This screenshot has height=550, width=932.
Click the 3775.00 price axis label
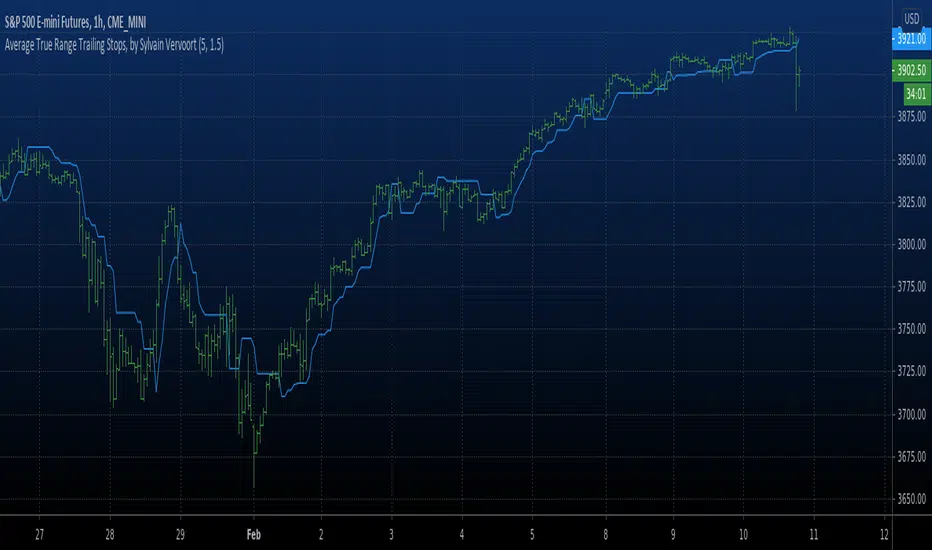[x=911, y=287]
